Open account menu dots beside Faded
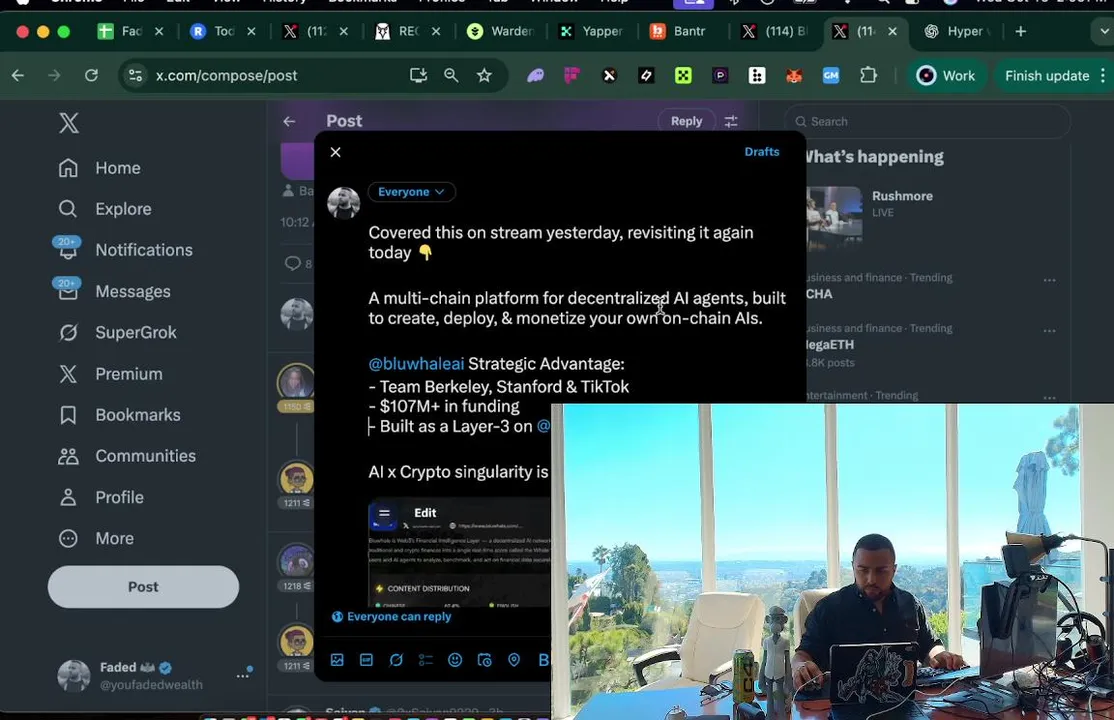The width and height of the screenshot is (1114, 720). [x=242, y=676]
